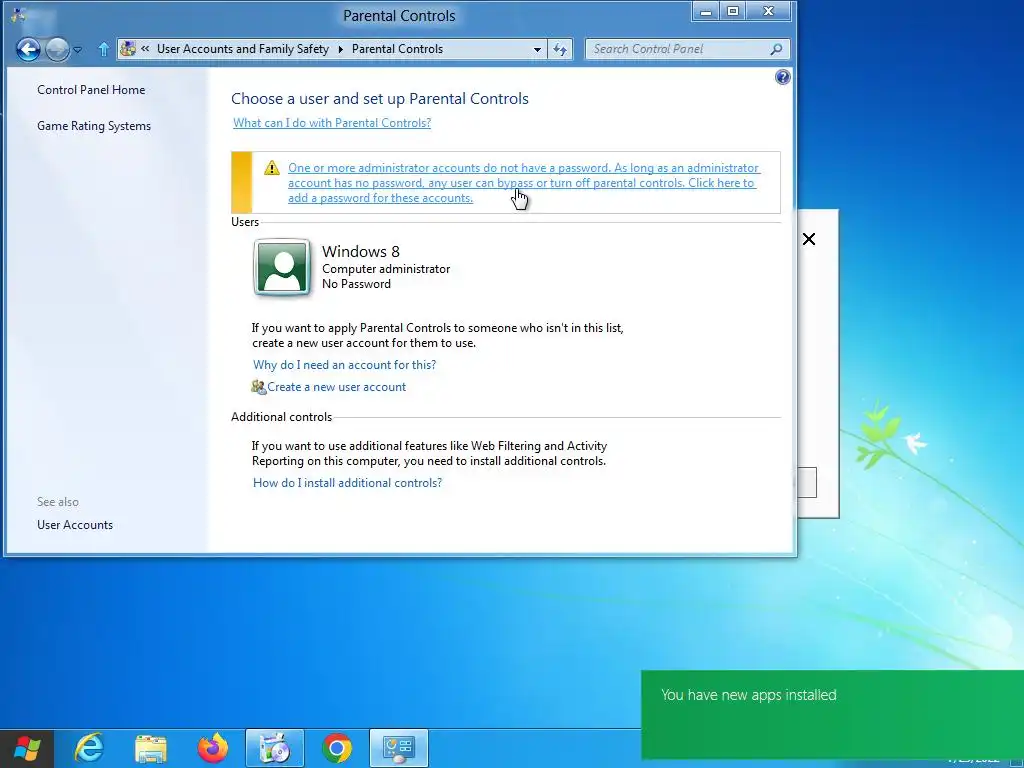Launch Firefox from the taskbar
The height and width of the screenshot is (768, 1024).
coord(212,748)
